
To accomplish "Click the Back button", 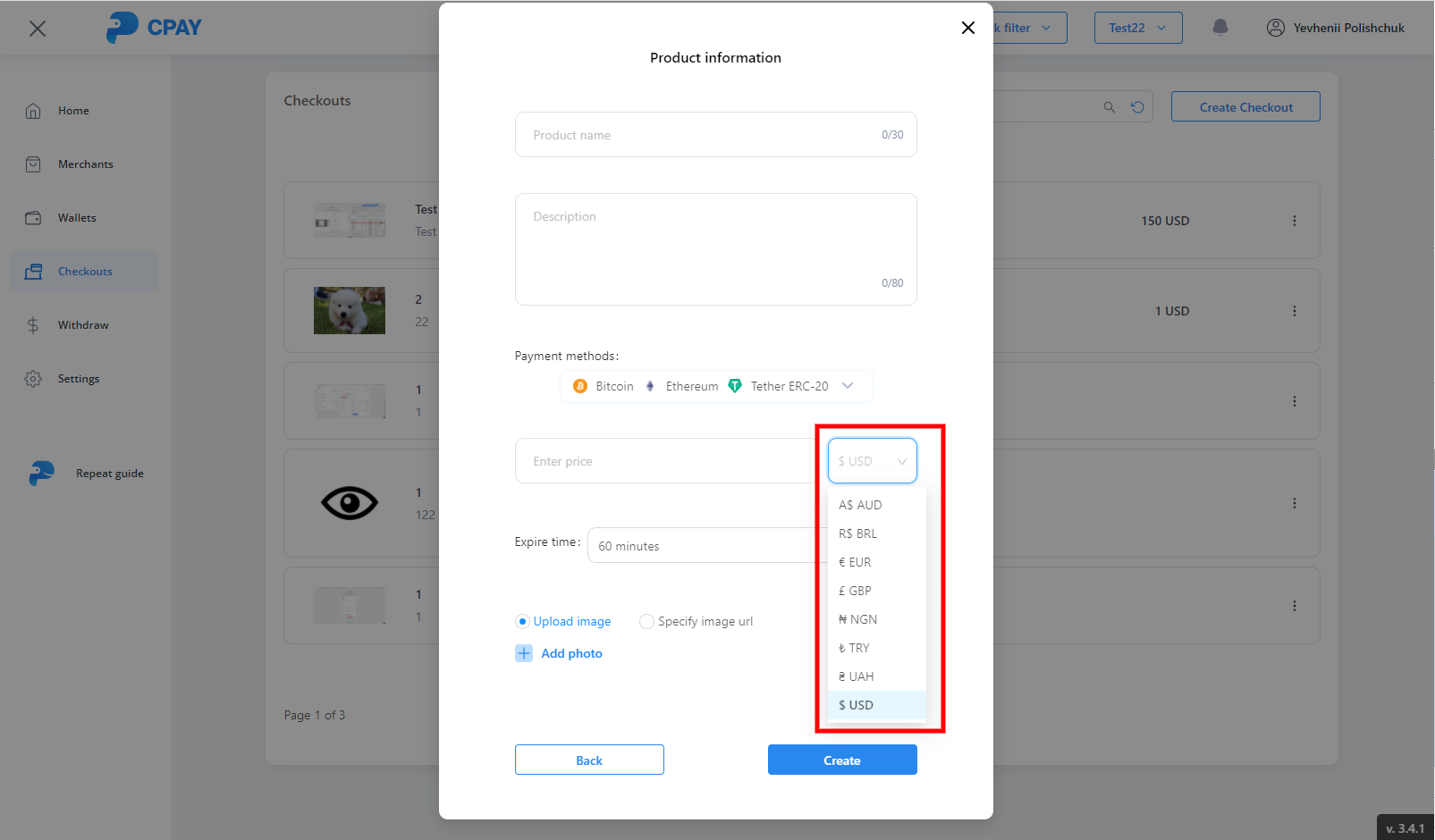I will 589,760.
